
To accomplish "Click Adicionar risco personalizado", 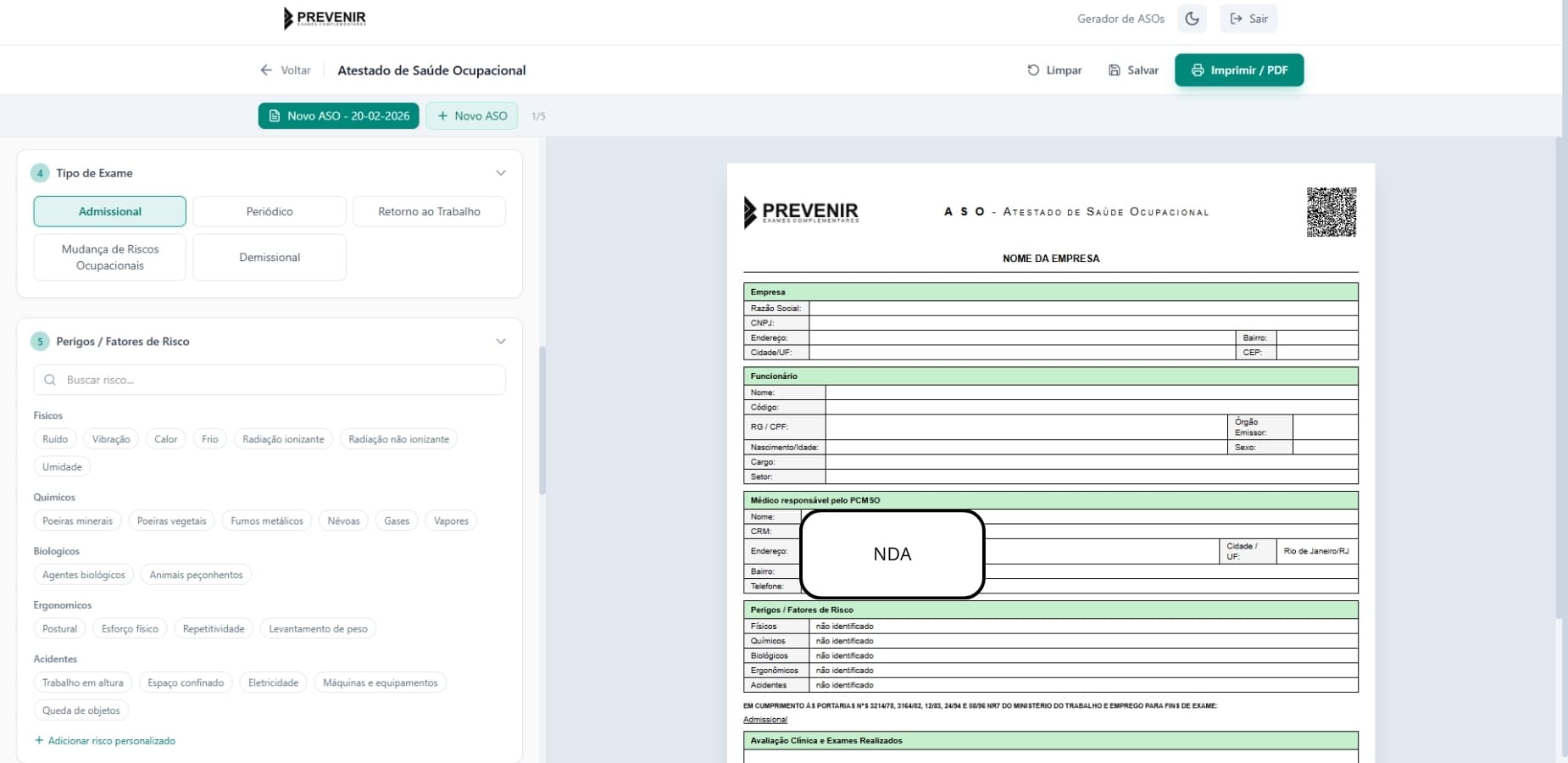I will point(105,740).
